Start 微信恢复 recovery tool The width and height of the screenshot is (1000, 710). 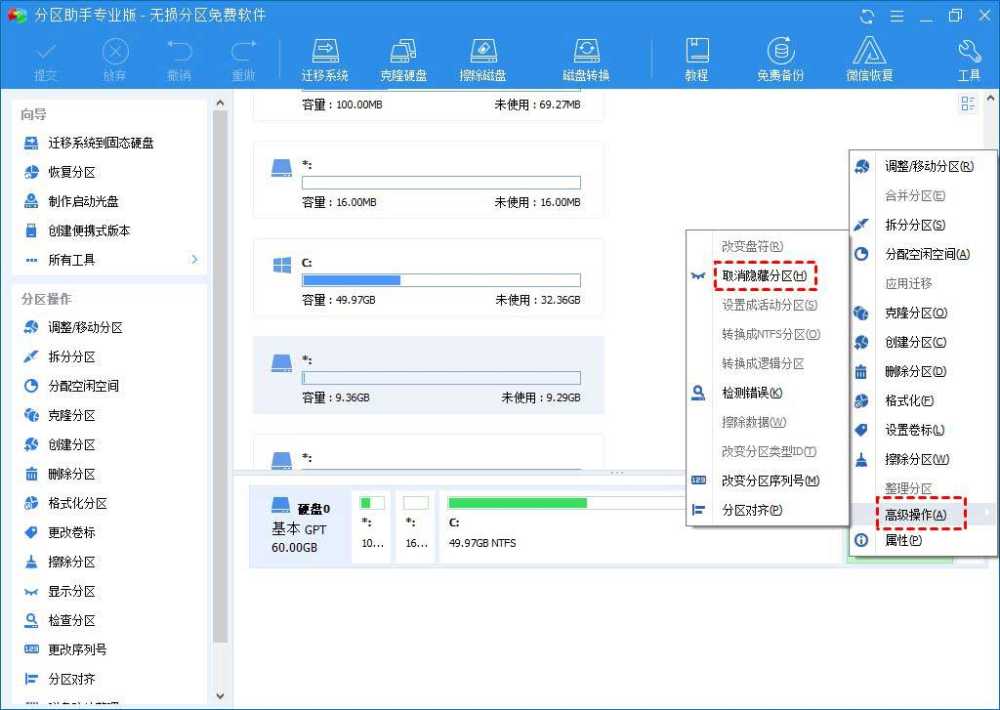coord(868,57)
